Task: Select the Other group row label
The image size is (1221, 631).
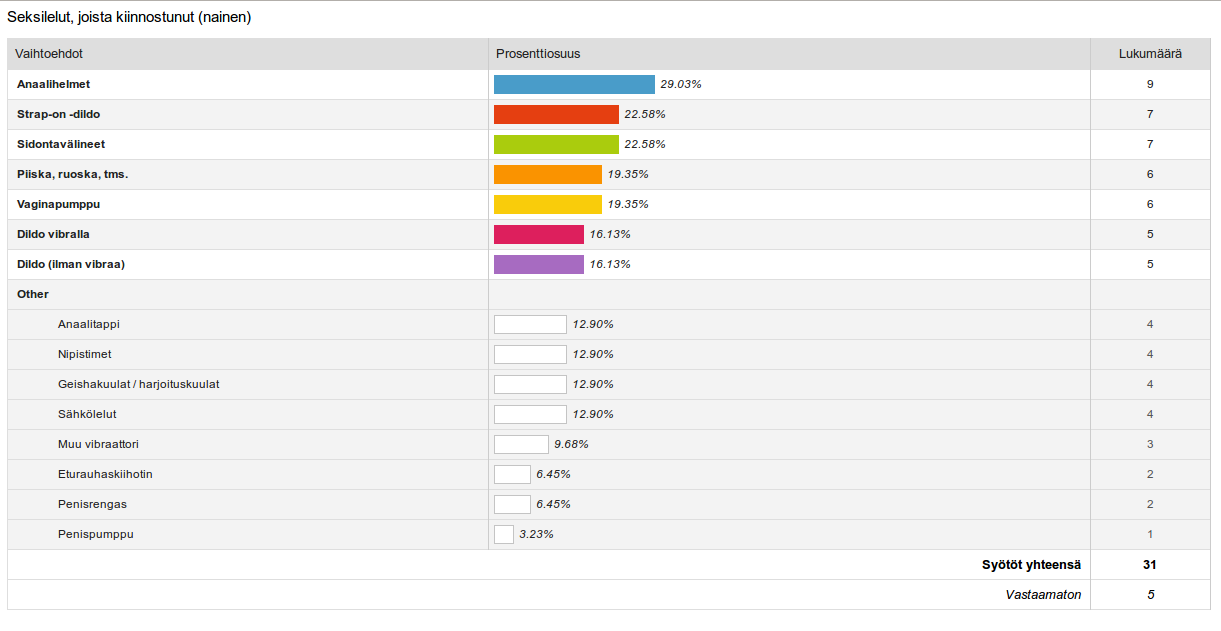Action: 33,295
